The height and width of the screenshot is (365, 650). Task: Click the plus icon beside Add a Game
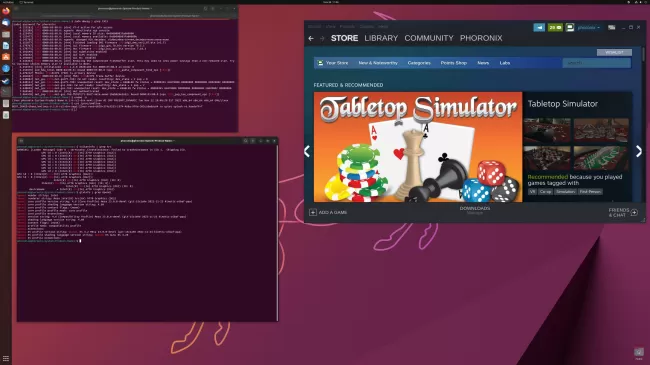(313, 212)
